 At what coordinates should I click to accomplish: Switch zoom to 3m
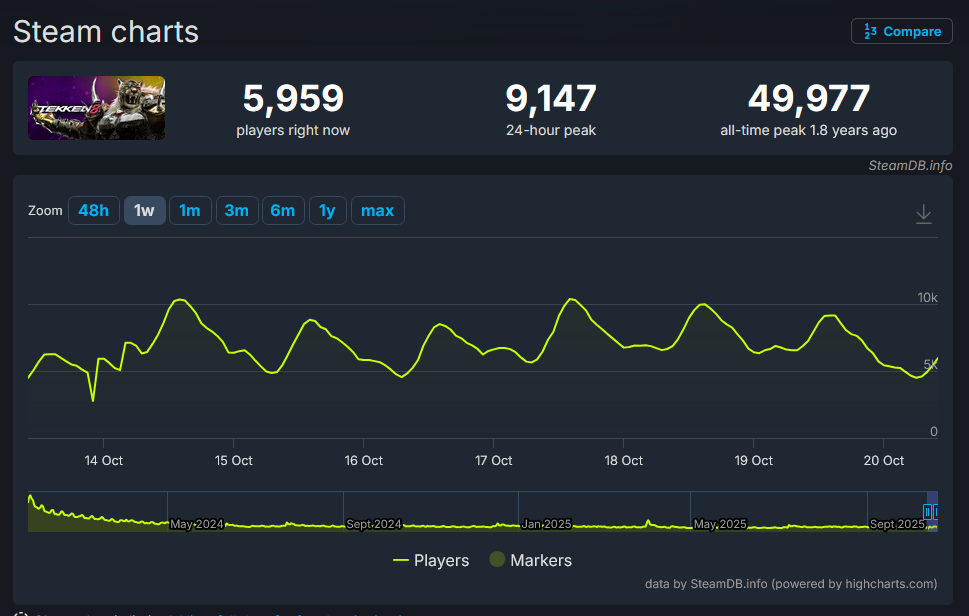(x=237, y=211)
